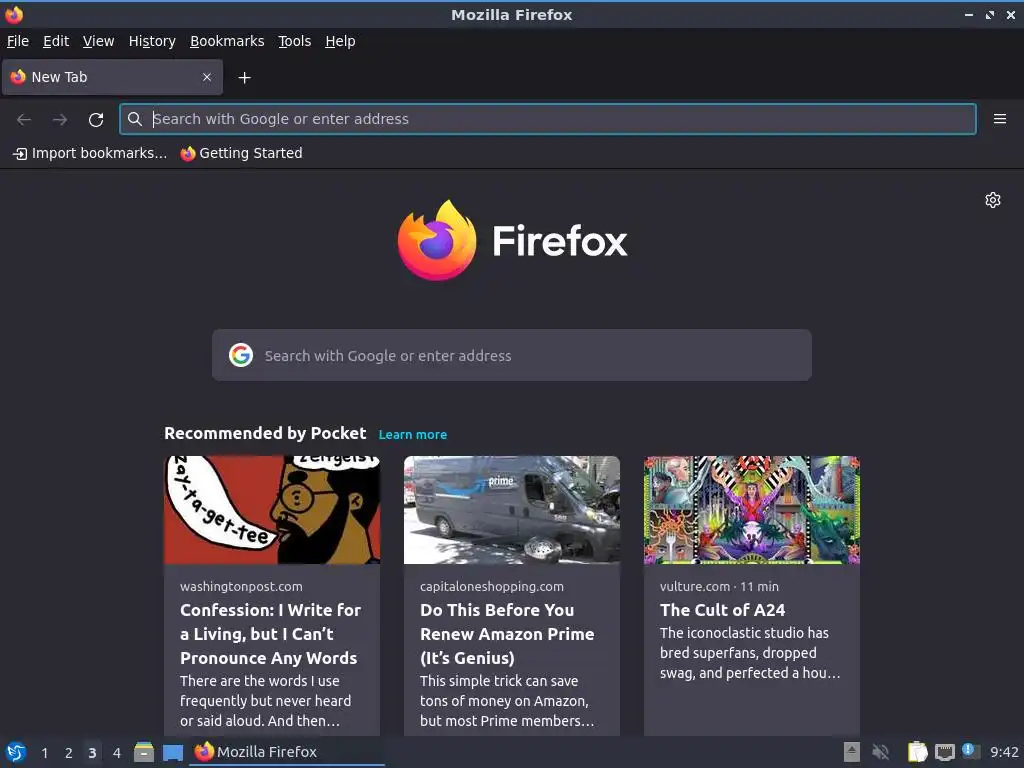The width and height of the screenshot is (1024, 768).
Task: Open the Help menu
Action: click(340, 41)
